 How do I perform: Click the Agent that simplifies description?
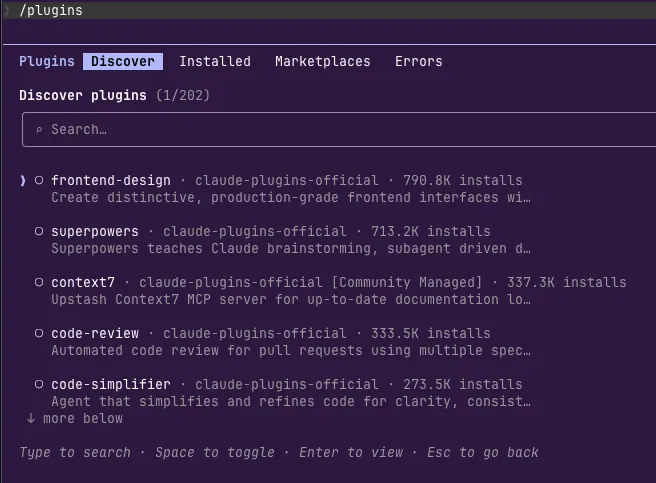pos(291,402)
